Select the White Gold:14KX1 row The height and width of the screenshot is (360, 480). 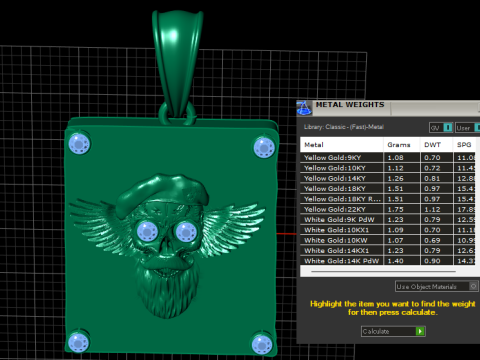click(388, 251)
